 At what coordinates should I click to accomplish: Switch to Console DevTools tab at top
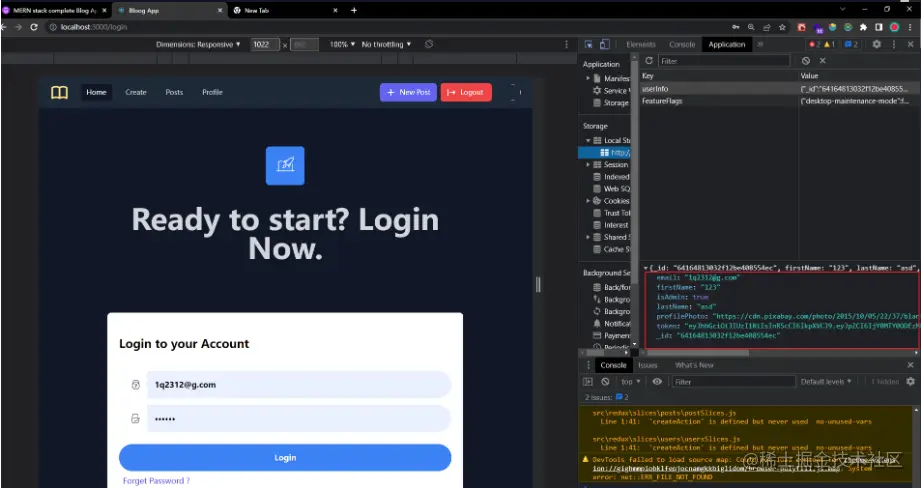pyautogui.click(x=682, y=45)
